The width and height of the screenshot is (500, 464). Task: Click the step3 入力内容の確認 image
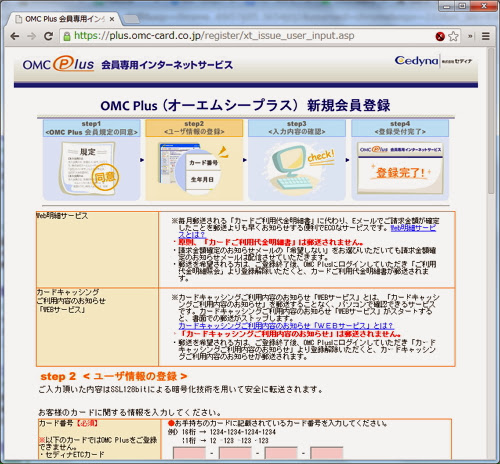[297, 160]
